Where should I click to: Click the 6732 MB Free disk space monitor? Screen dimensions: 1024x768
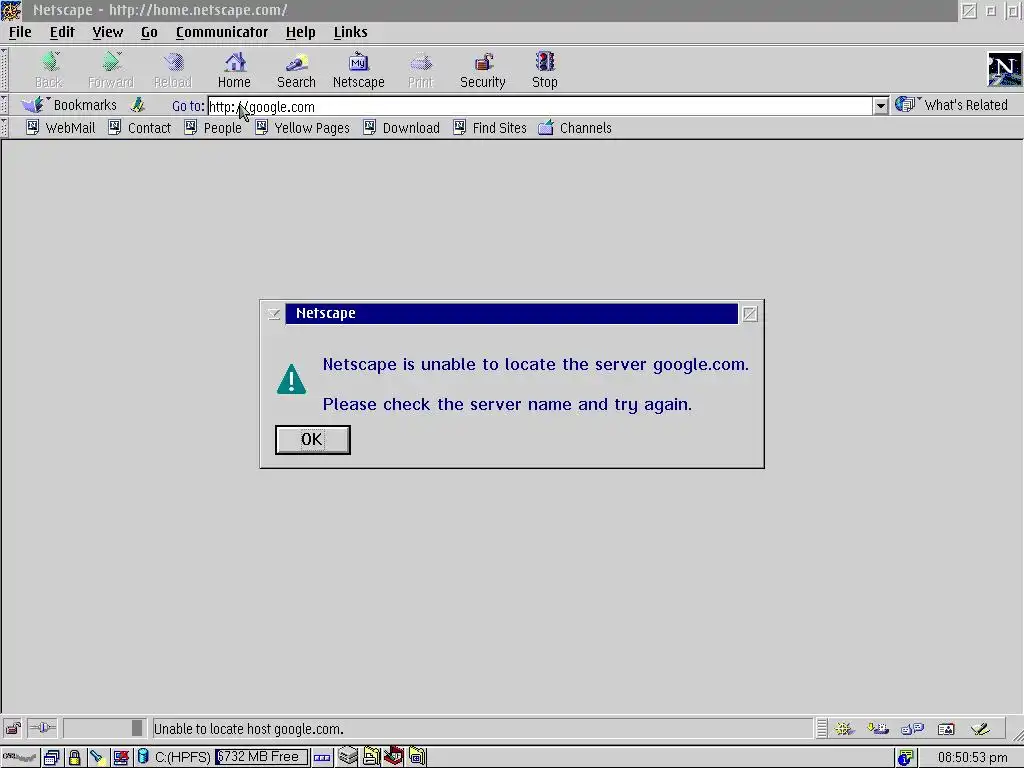pyautogui.click(x=261, y=757)
